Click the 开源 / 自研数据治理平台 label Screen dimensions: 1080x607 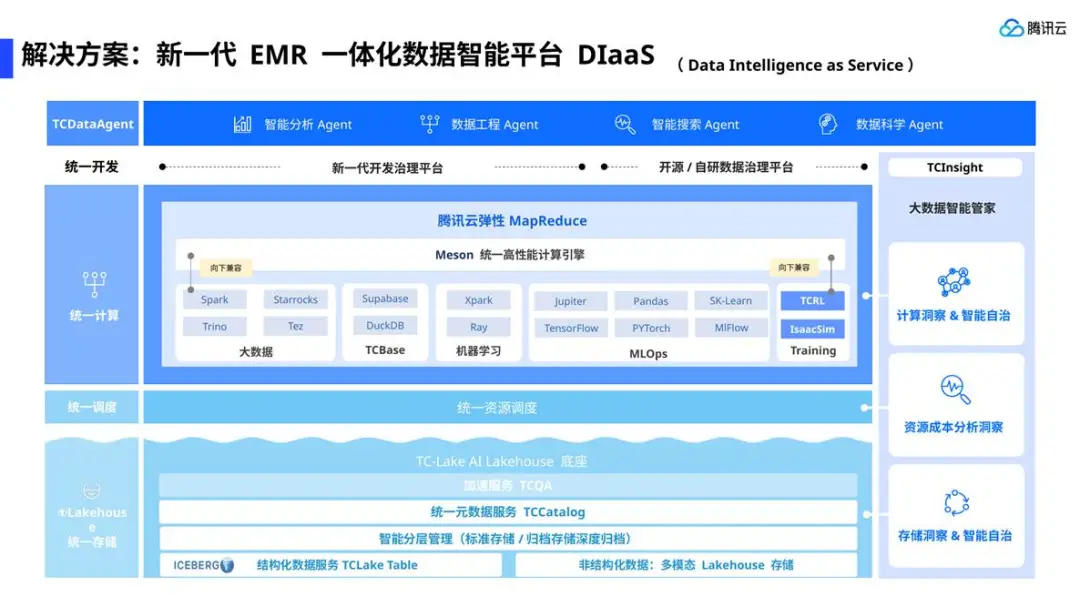[x=726, y=167]
